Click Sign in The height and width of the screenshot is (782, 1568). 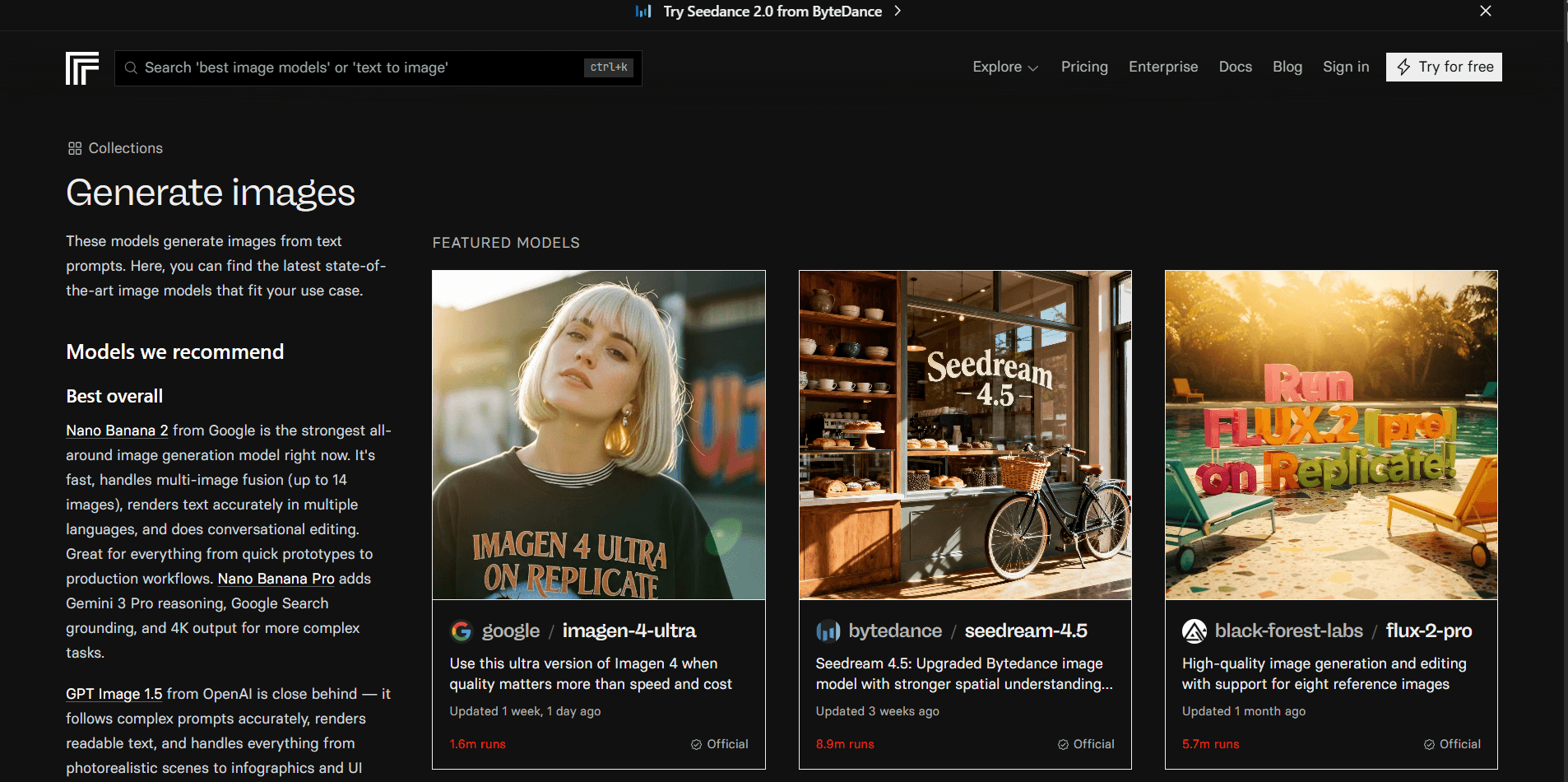[1346, 67]
